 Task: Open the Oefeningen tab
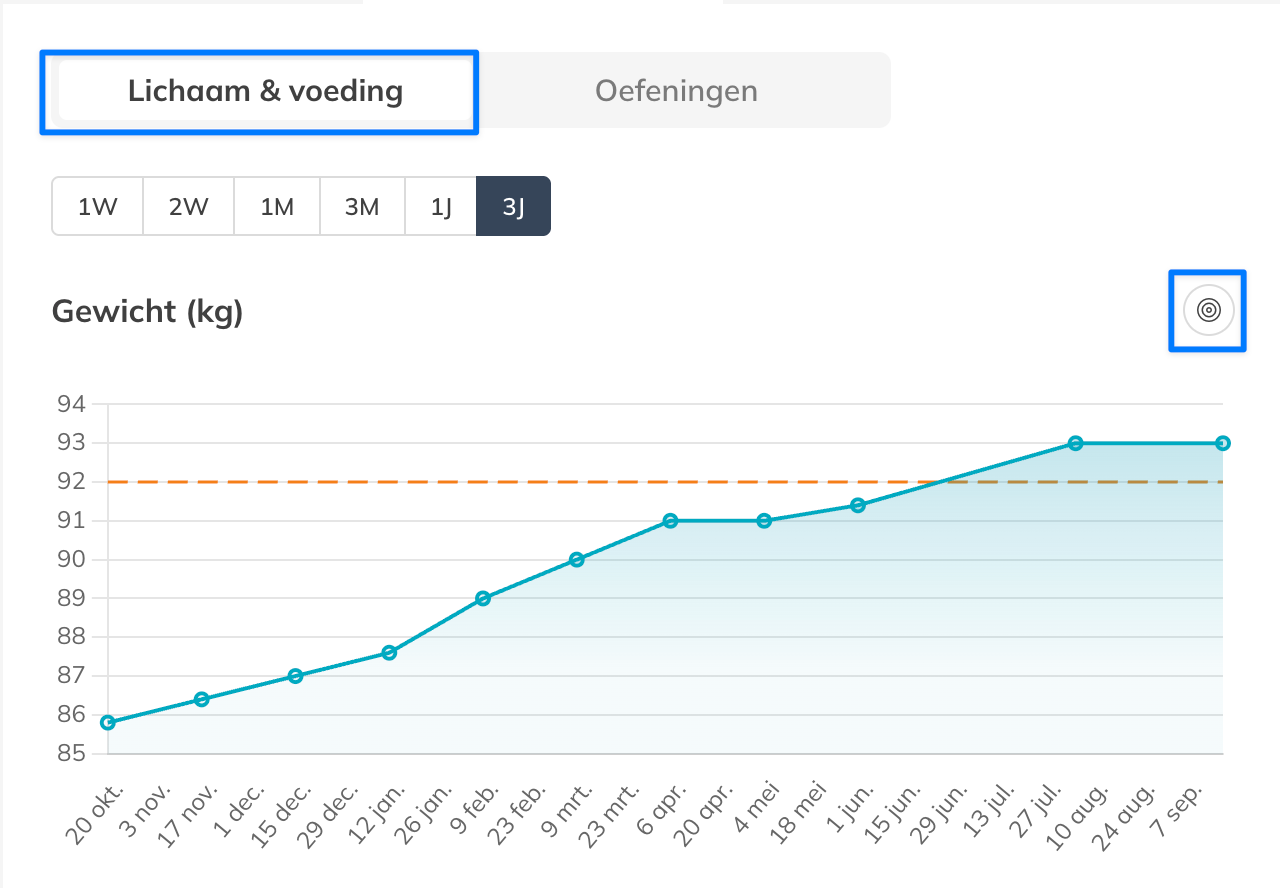coord(676,92)
